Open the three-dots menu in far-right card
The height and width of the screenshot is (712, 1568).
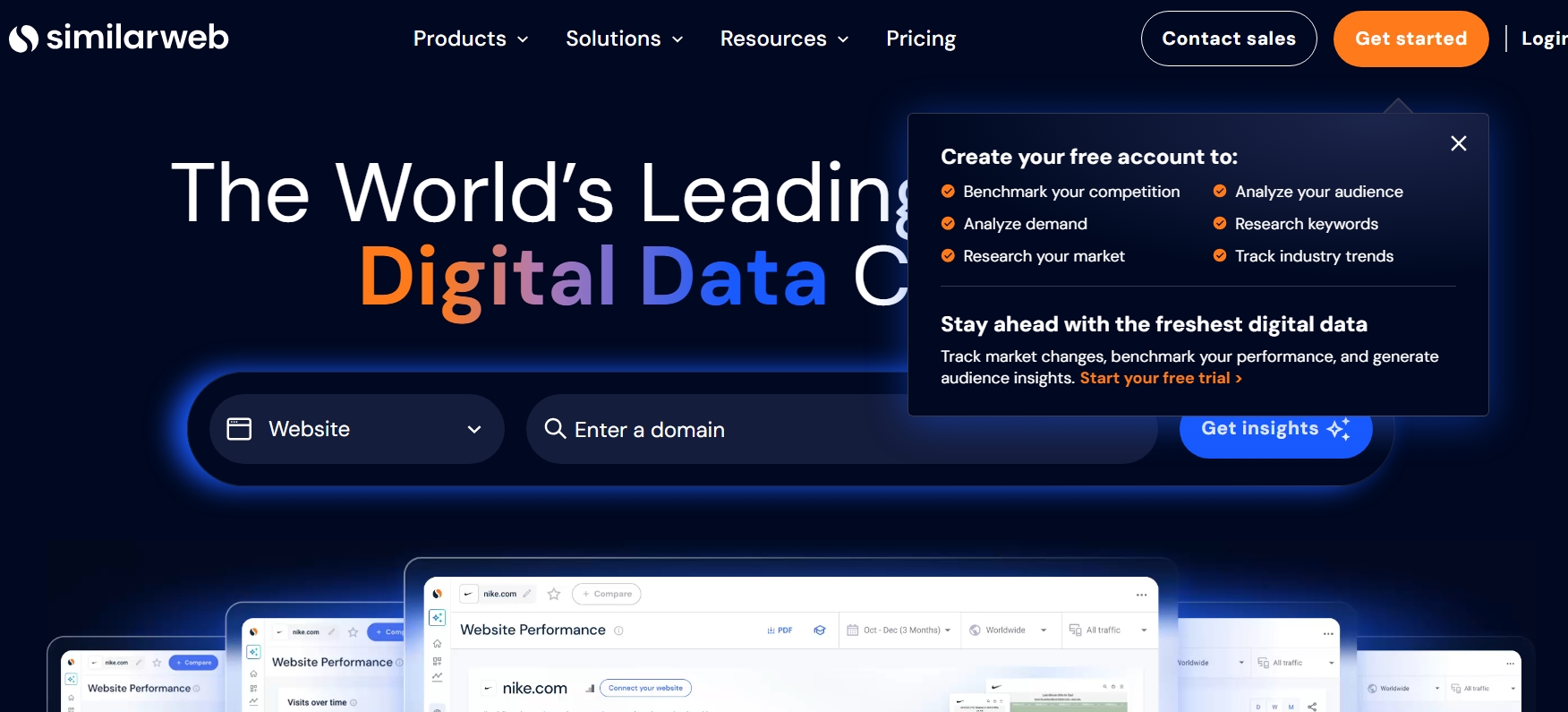1511,663
